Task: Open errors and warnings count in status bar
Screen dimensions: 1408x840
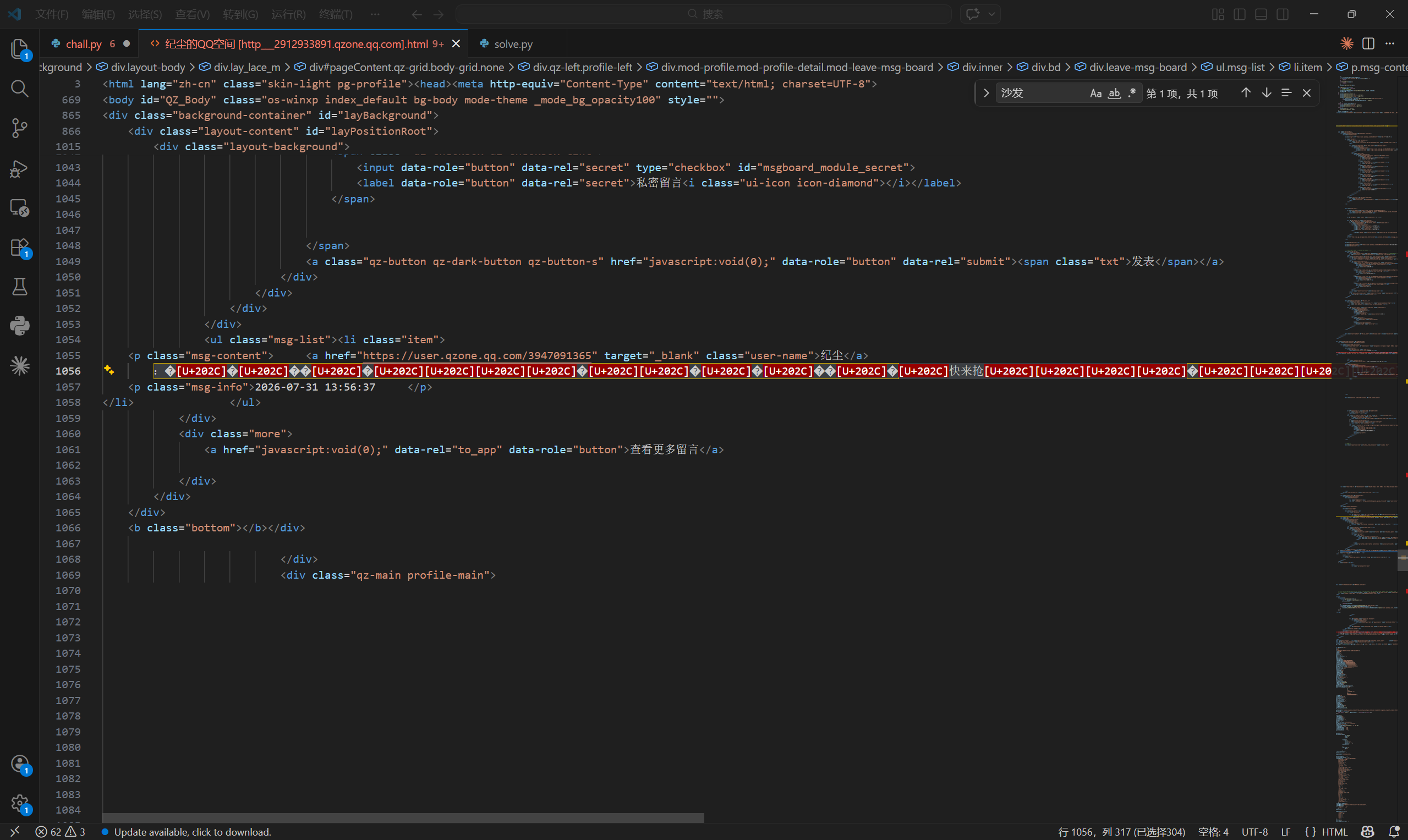Action: pyautogui.click(x=61, y=832)
